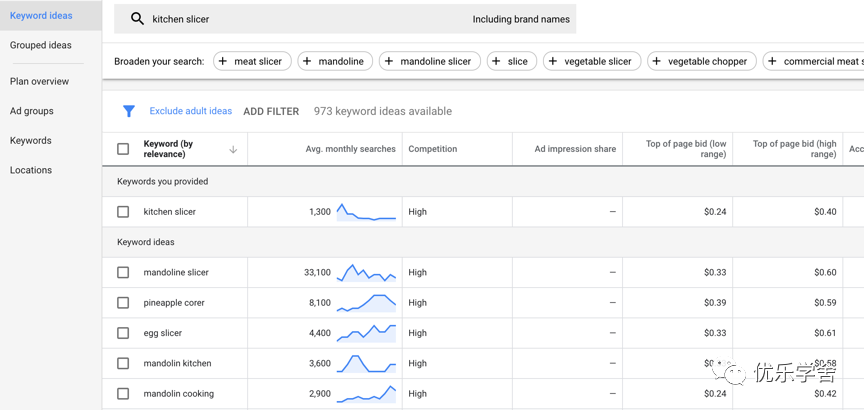Screen dimensions: 864x410
Task: Click the $0.61 high range bid value
Action: point(825,333)
